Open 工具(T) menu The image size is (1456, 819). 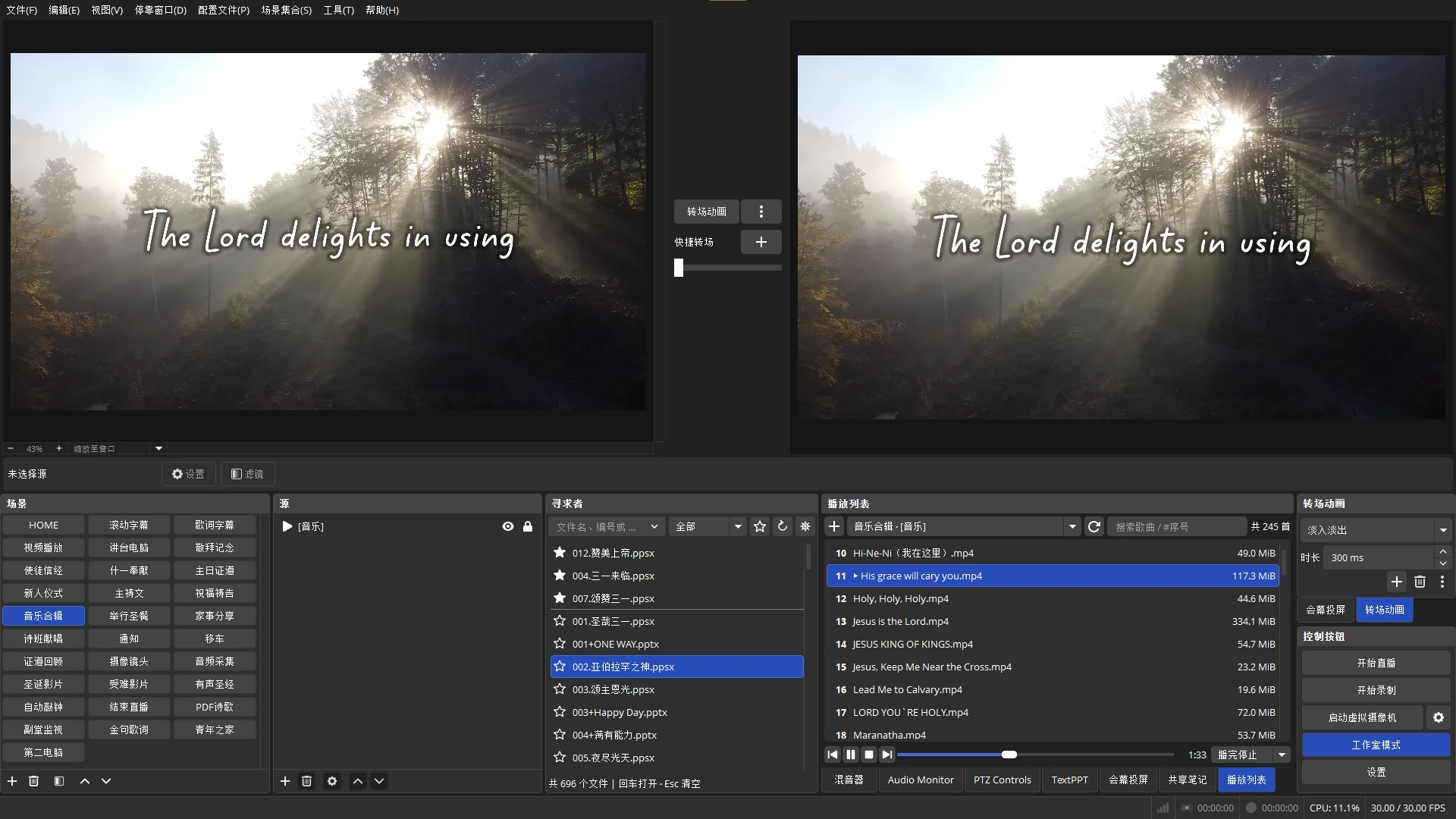coord(338,10)
